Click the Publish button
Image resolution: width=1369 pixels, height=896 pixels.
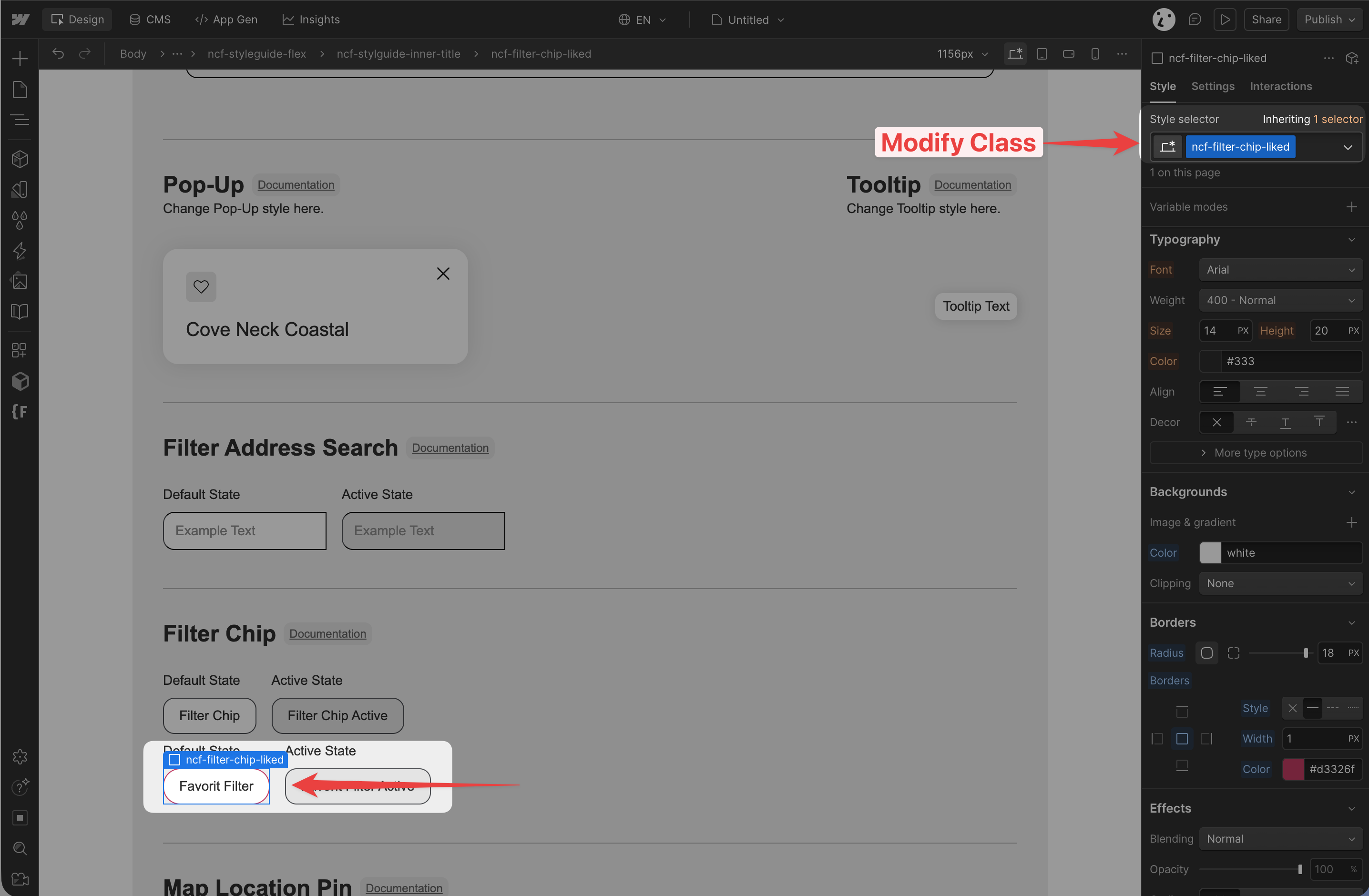click(x=1329, y=20)
